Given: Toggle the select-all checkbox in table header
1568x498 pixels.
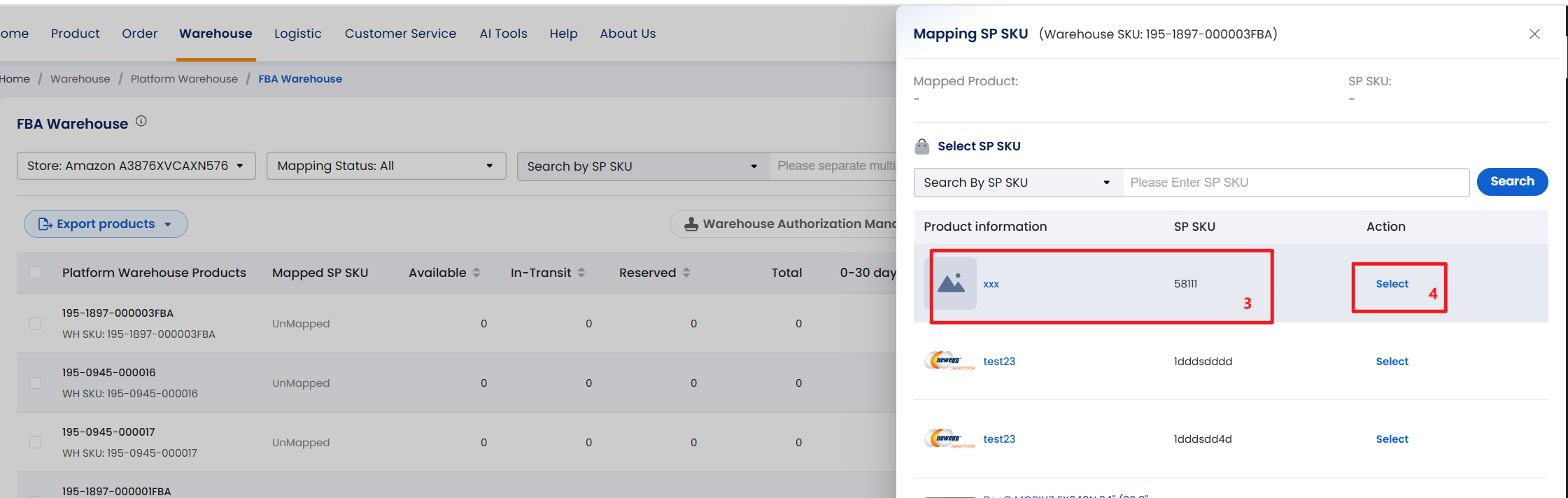Looking at the screenshot, I should coord(35,272).
